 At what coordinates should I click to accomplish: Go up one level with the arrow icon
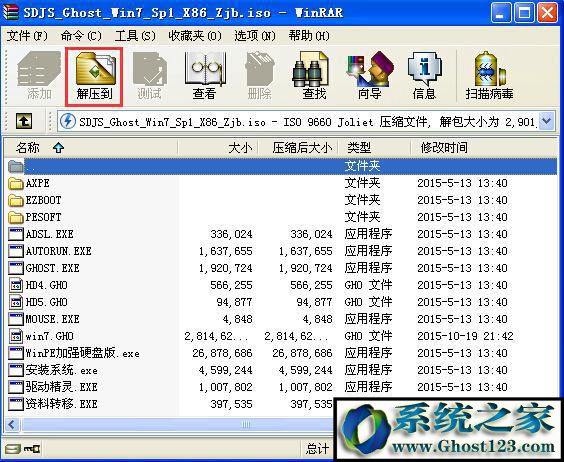tap(24, 121)
